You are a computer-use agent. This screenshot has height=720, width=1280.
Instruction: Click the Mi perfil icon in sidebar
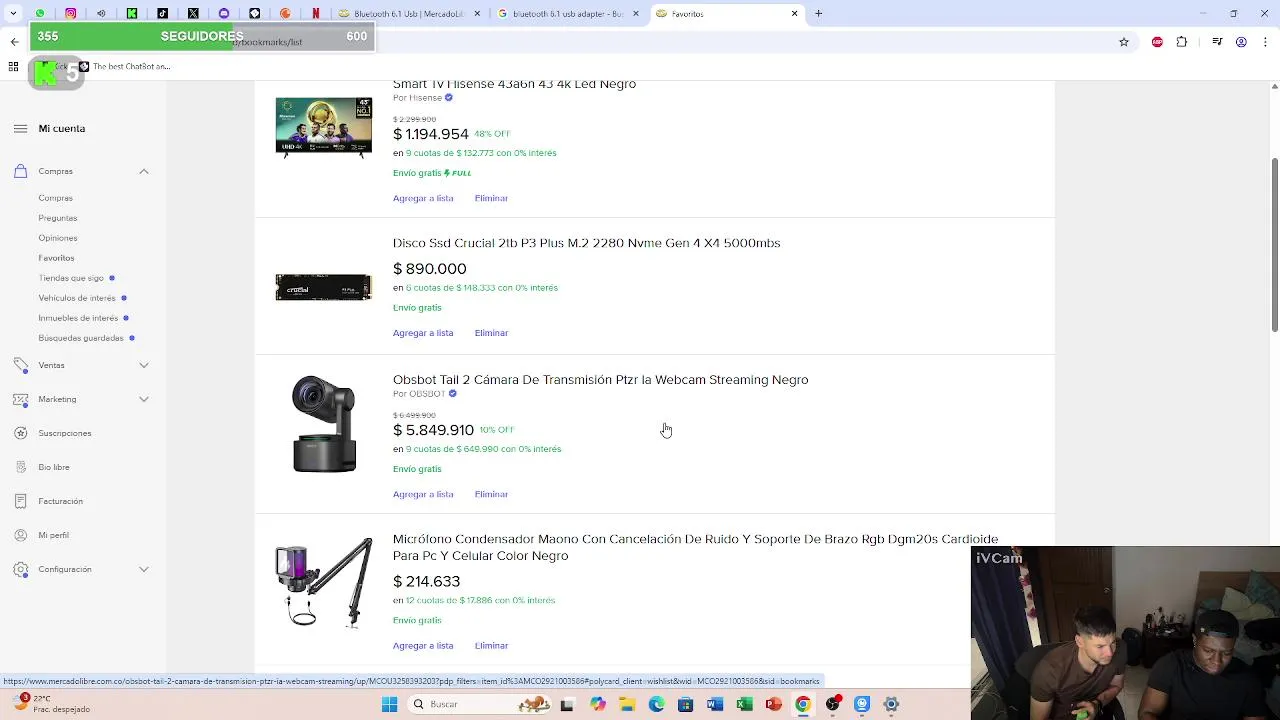tap(20, 535)
